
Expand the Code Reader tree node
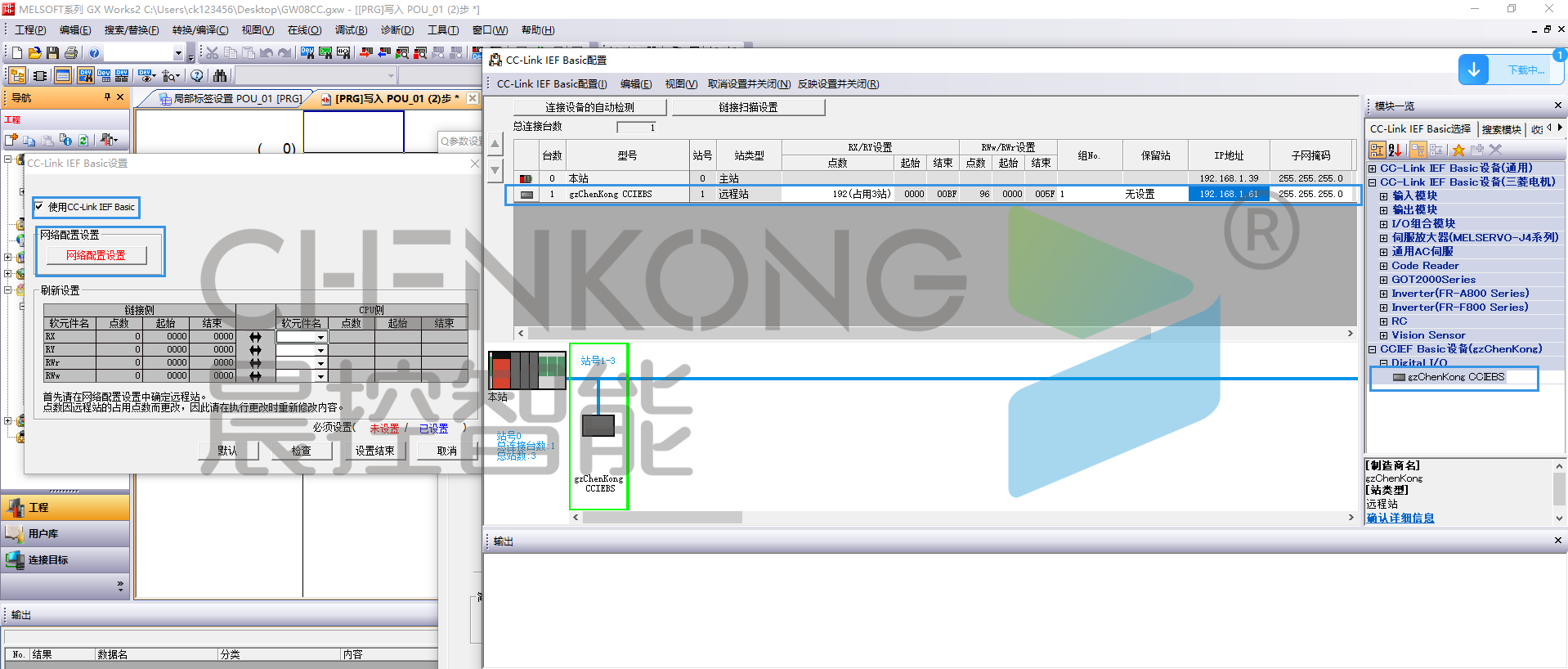click(1384, 266)
